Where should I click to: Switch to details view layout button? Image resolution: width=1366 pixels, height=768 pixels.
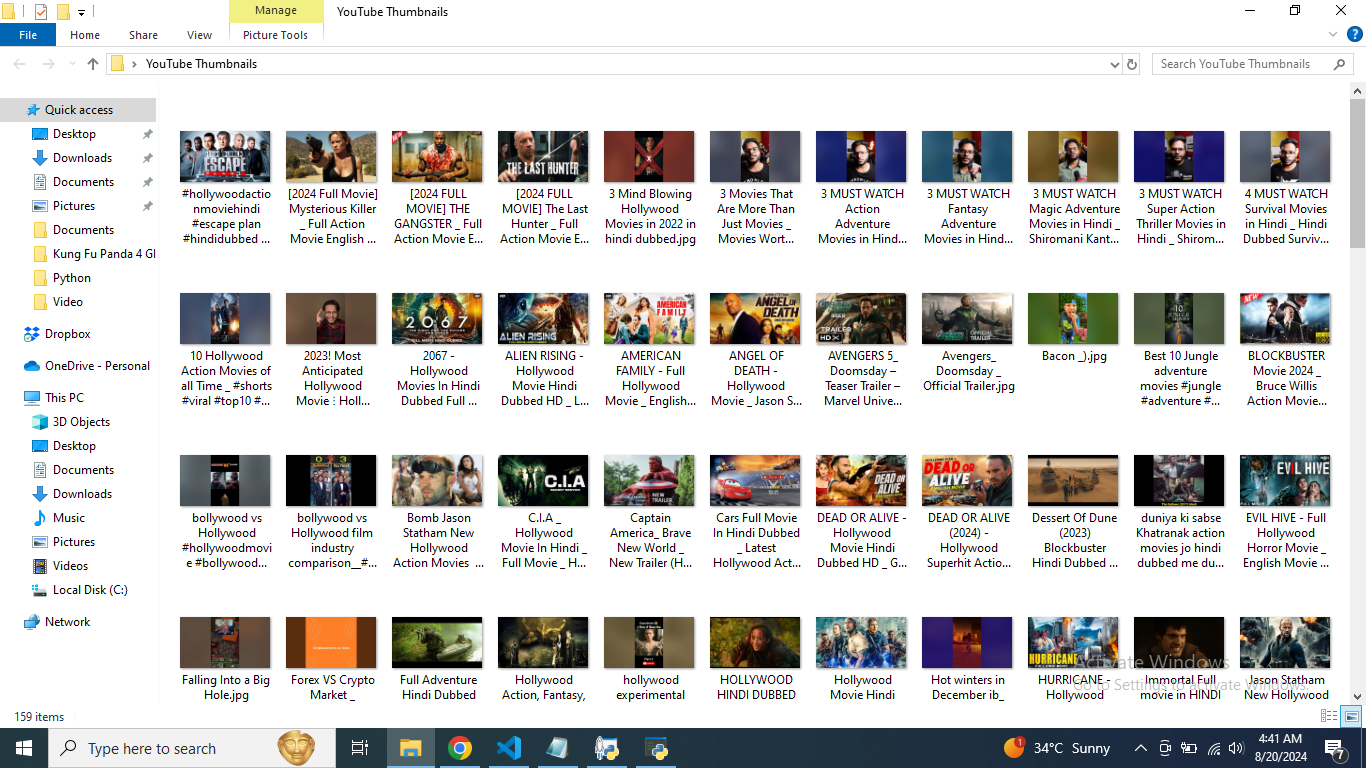(1329, 716)
